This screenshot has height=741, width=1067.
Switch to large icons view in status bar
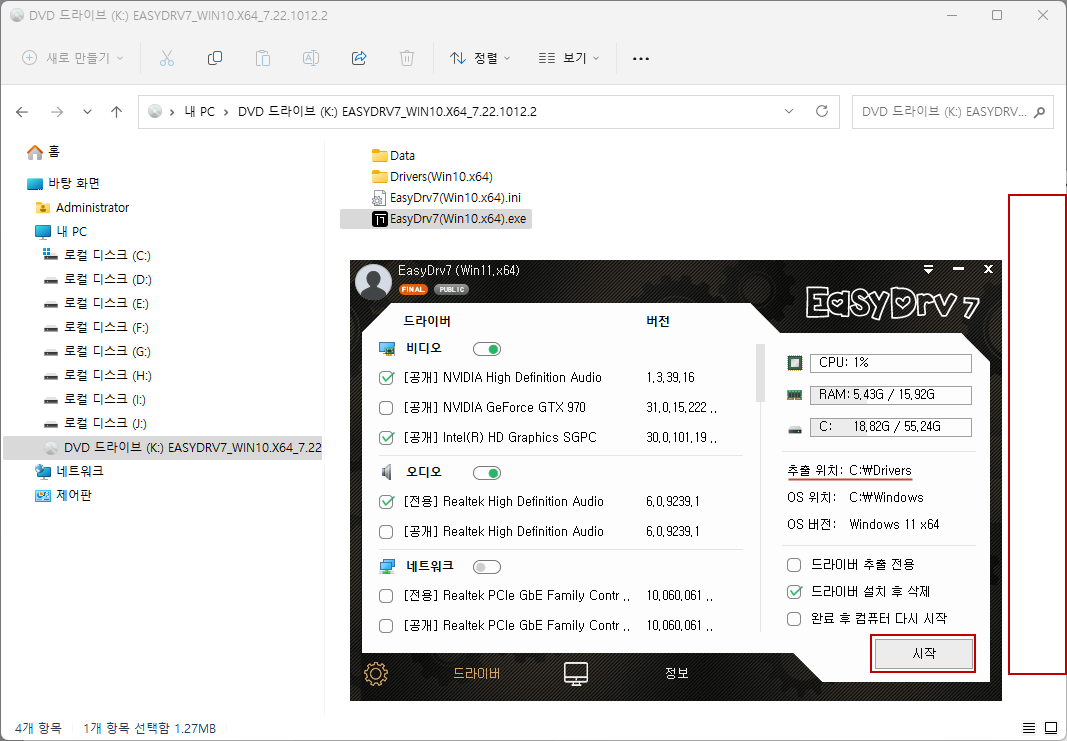pos(1051,728)
